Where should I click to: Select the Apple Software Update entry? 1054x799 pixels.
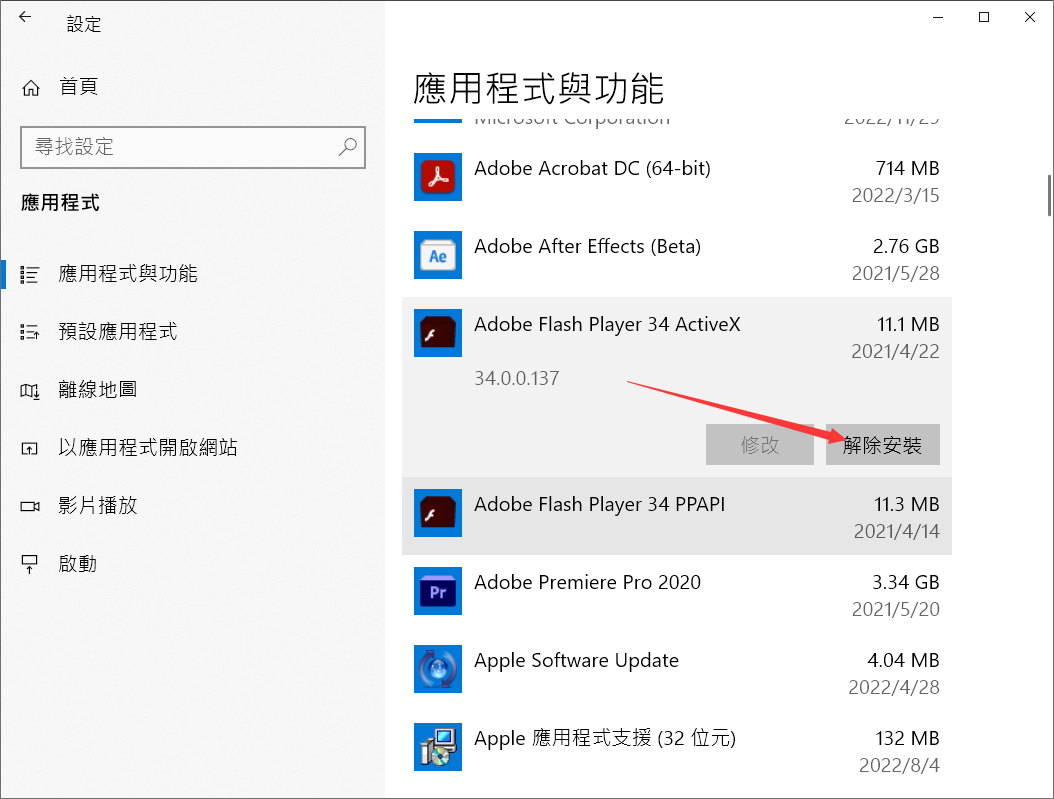click(677, 672)
